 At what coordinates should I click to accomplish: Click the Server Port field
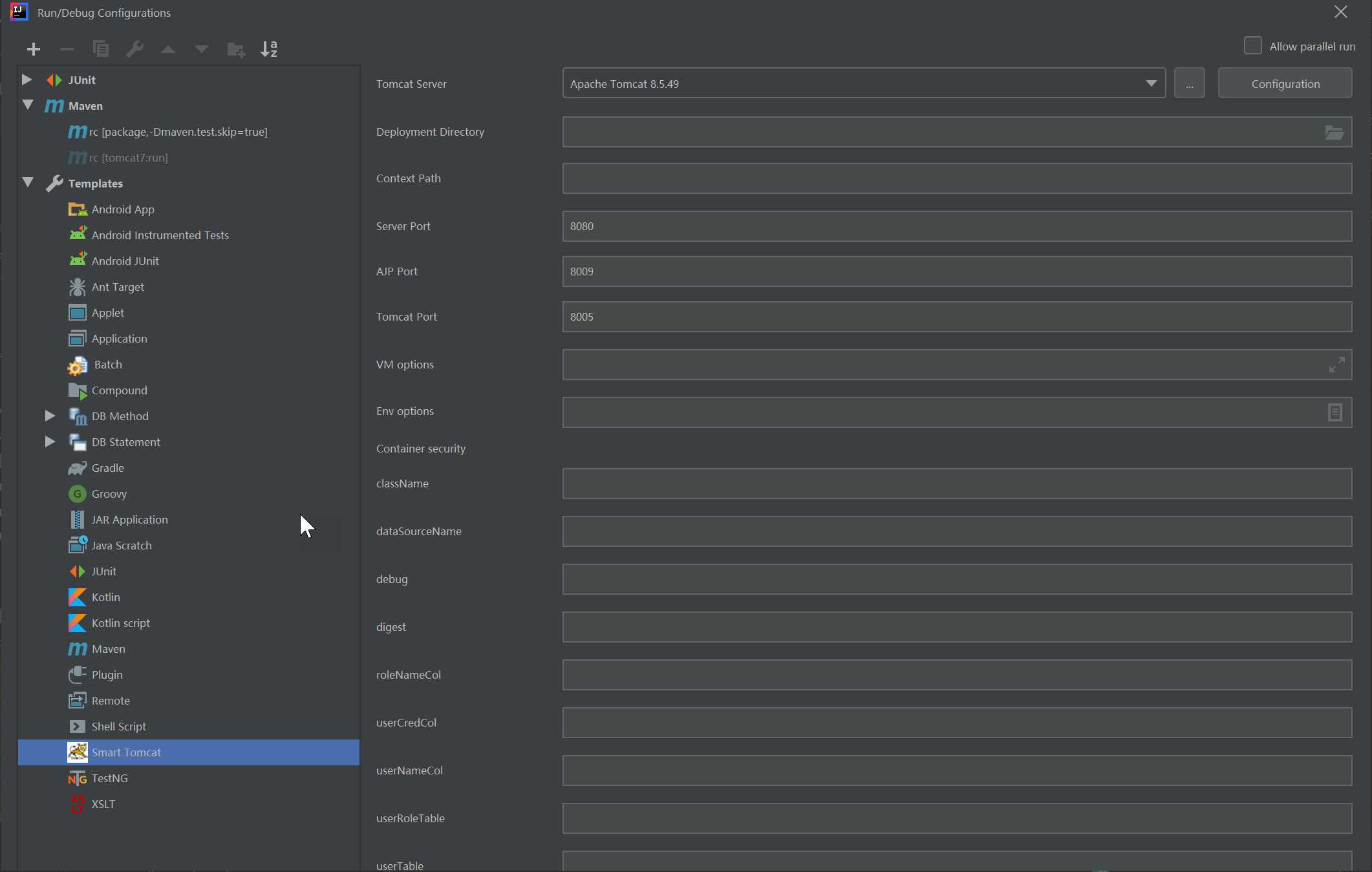957,226
